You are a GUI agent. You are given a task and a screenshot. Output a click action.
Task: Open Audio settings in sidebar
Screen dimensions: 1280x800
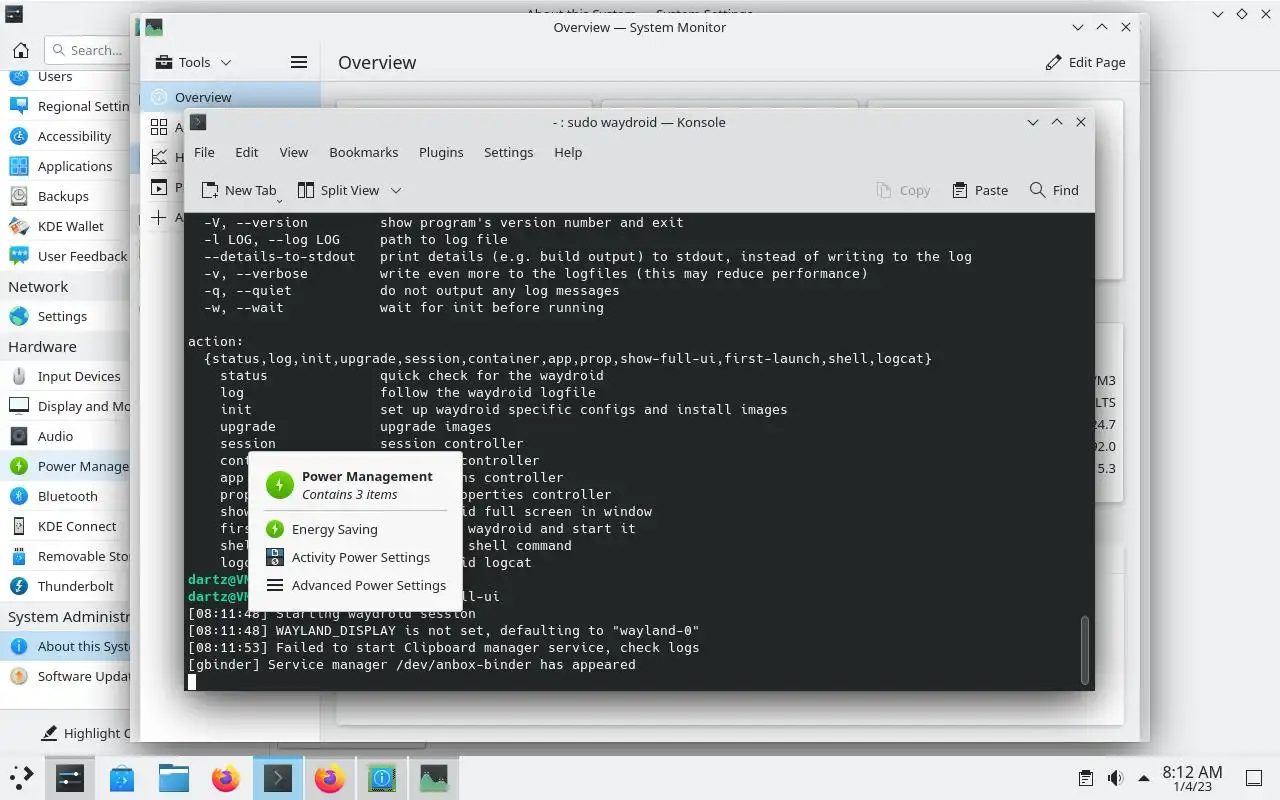point(66,436)
